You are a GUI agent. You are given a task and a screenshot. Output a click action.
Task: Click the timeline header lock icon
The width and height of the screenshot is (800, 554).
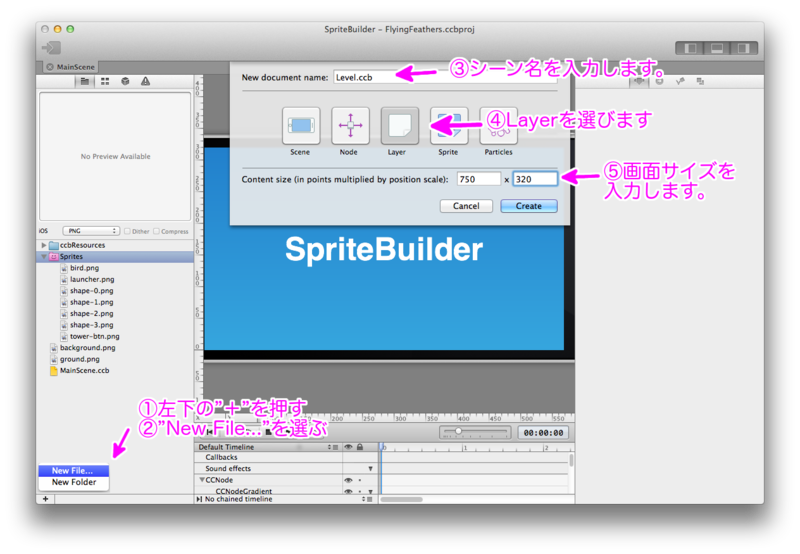pos(360,447)
